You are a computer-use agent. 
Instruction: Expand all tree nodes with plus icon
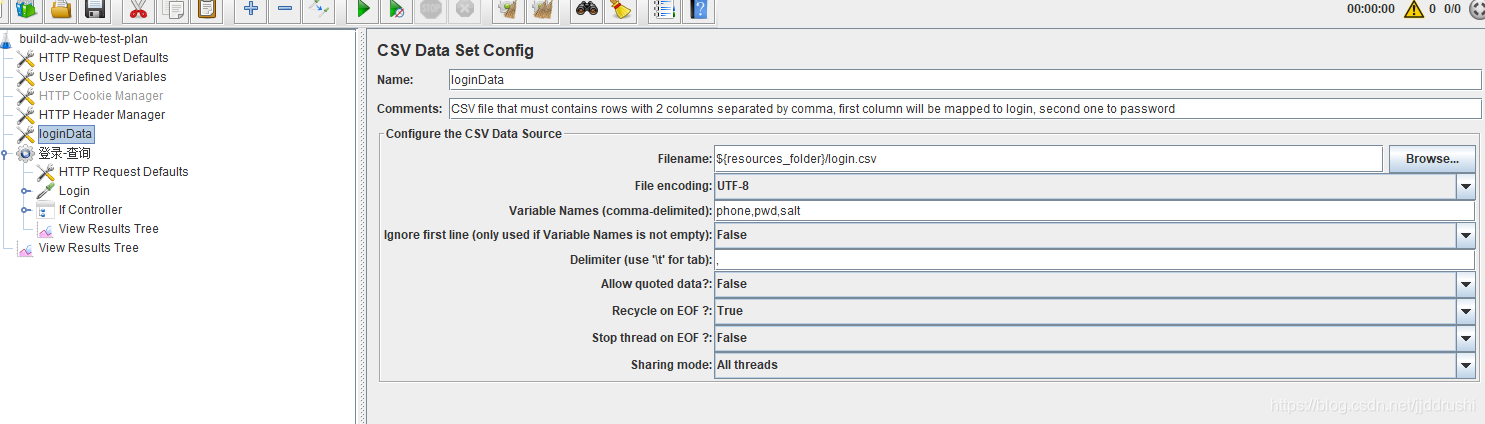pos(251,10)
